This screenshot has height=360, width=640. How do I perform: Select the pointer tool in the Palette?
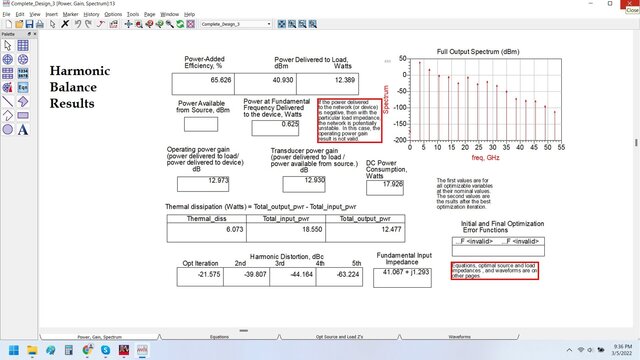(x=7, y=45)
